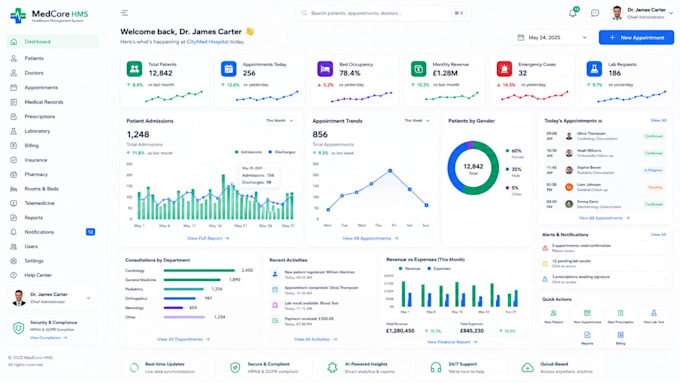Image resolution: width=680 pixels, height=383 pixels.
Task: Click the 60% Female gender legend dot
Action: (507, 151)
